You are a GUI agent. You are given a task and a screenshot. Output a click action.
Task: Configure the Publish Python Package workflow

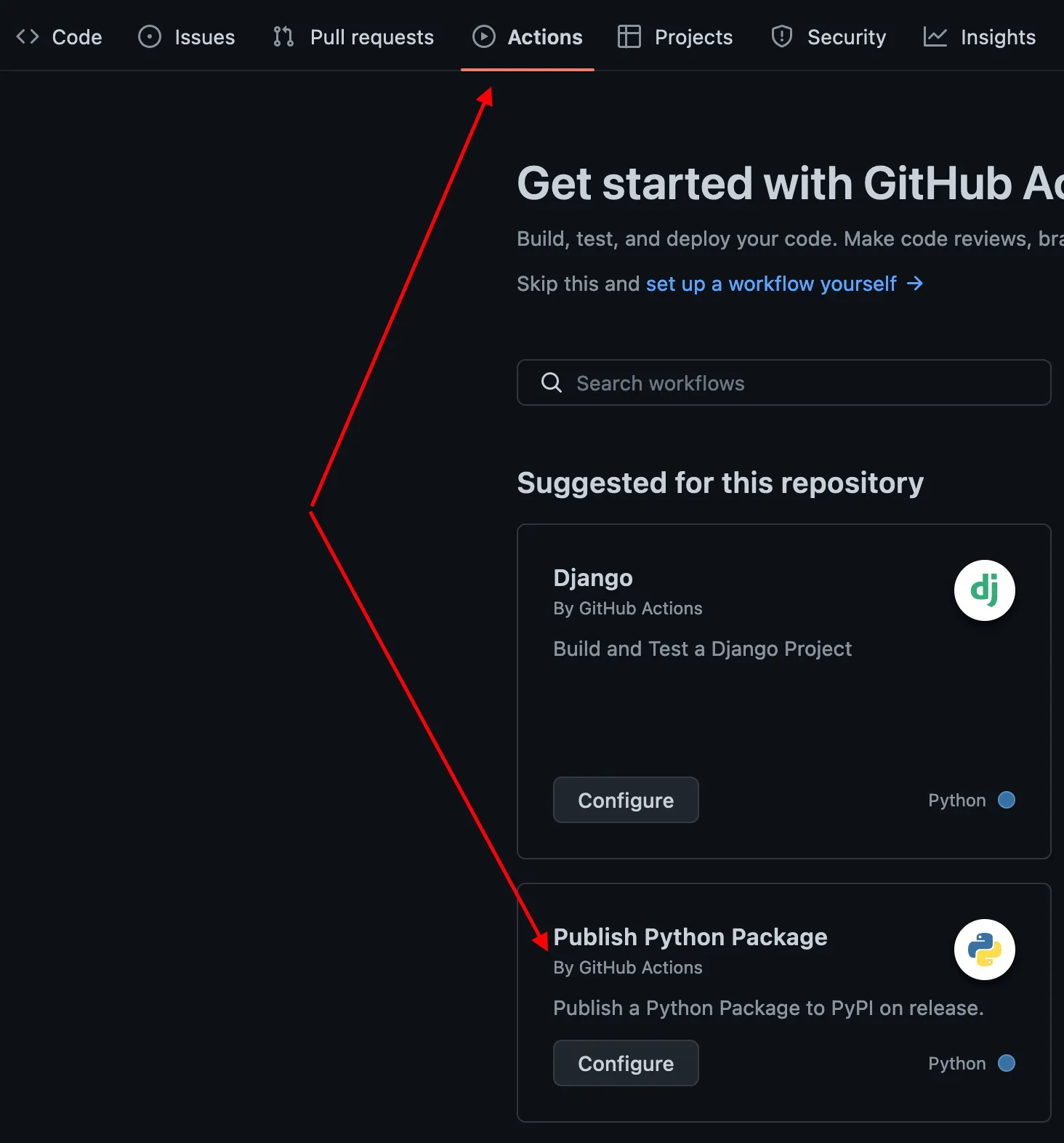tap(626, 1063)
